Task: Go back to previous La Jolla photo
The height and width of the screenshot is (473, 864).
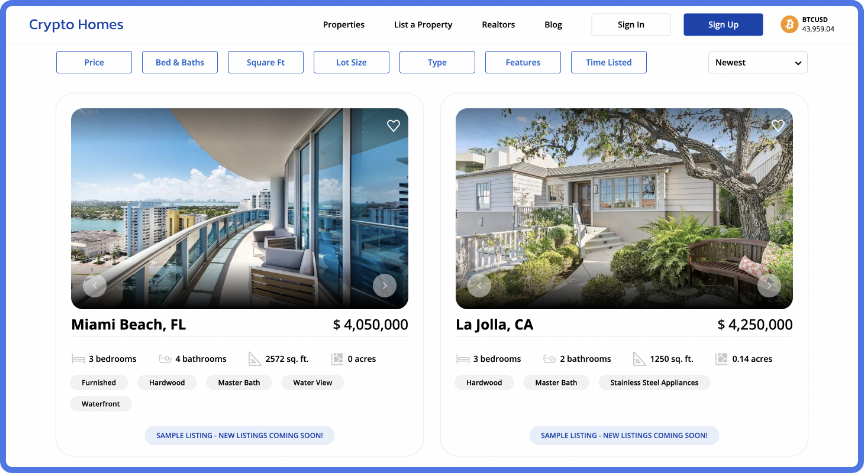Action: [x=479, y=286]
